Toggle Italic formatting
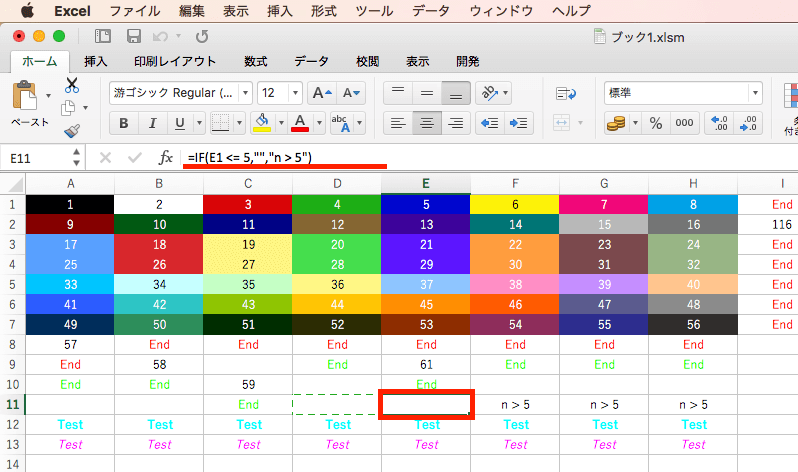Screen dimensions: 798x472 pos(152,123)
